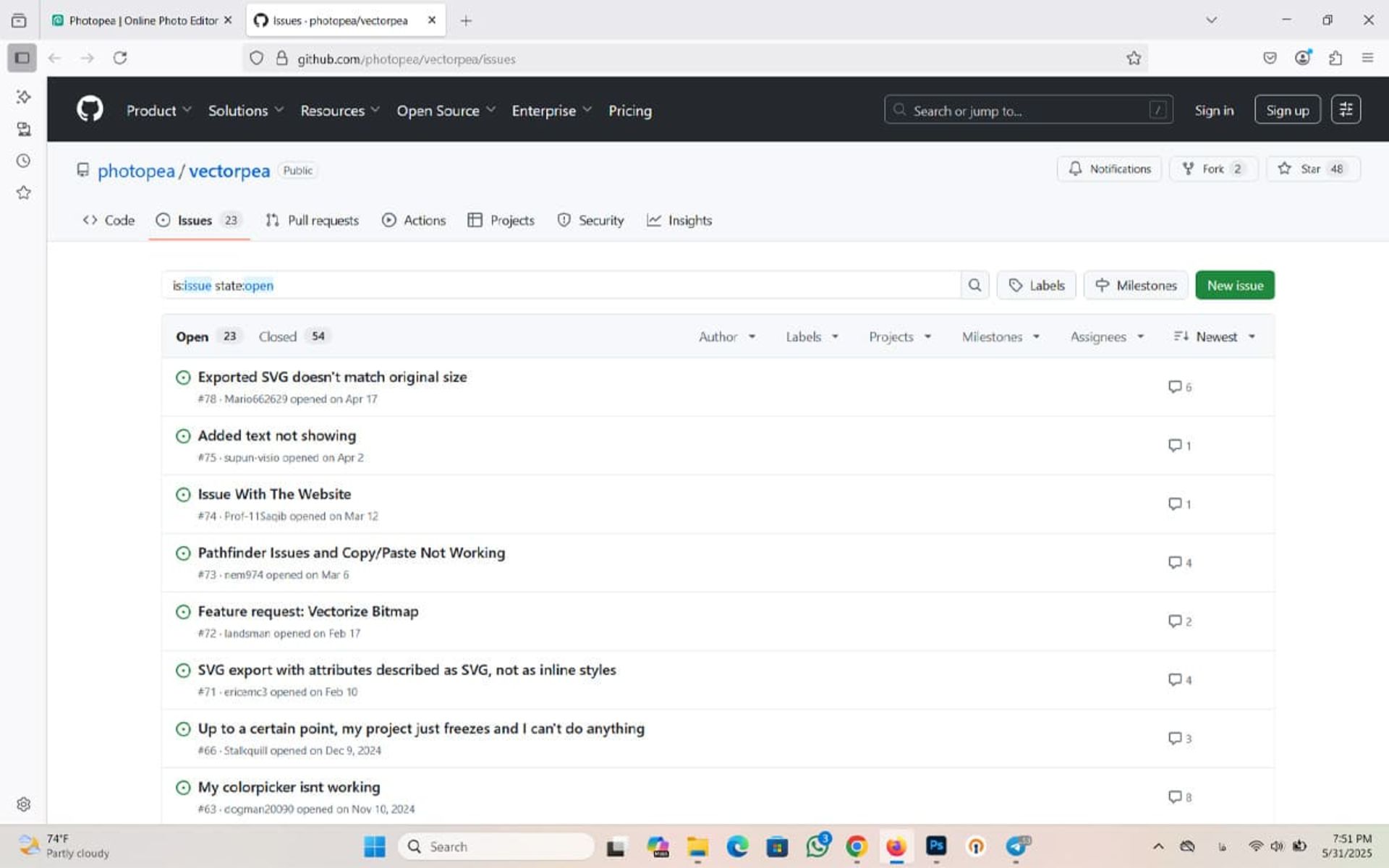Show the site shield tracking protection icon
The image size is (1389, 868).
(256, 59)
